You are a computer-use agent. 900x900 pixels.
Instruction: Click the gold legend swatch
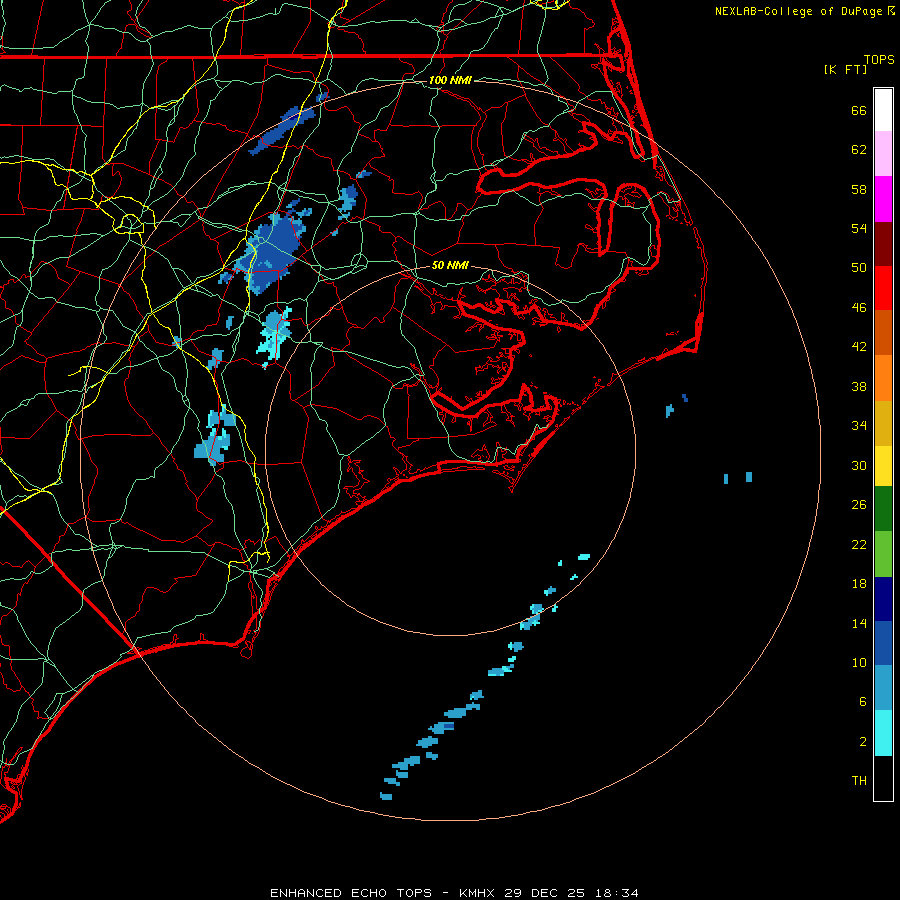(883, 423)
